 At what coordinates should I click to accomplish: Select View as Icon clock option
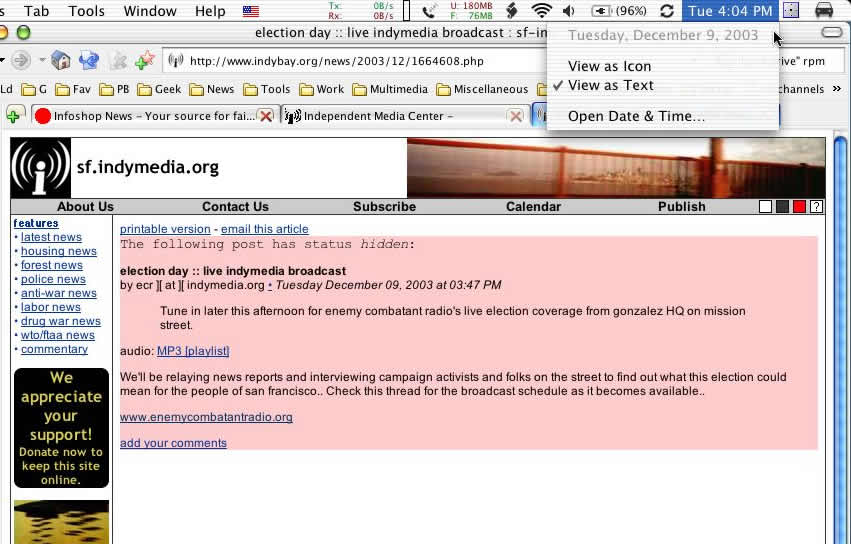coord(609,66)
